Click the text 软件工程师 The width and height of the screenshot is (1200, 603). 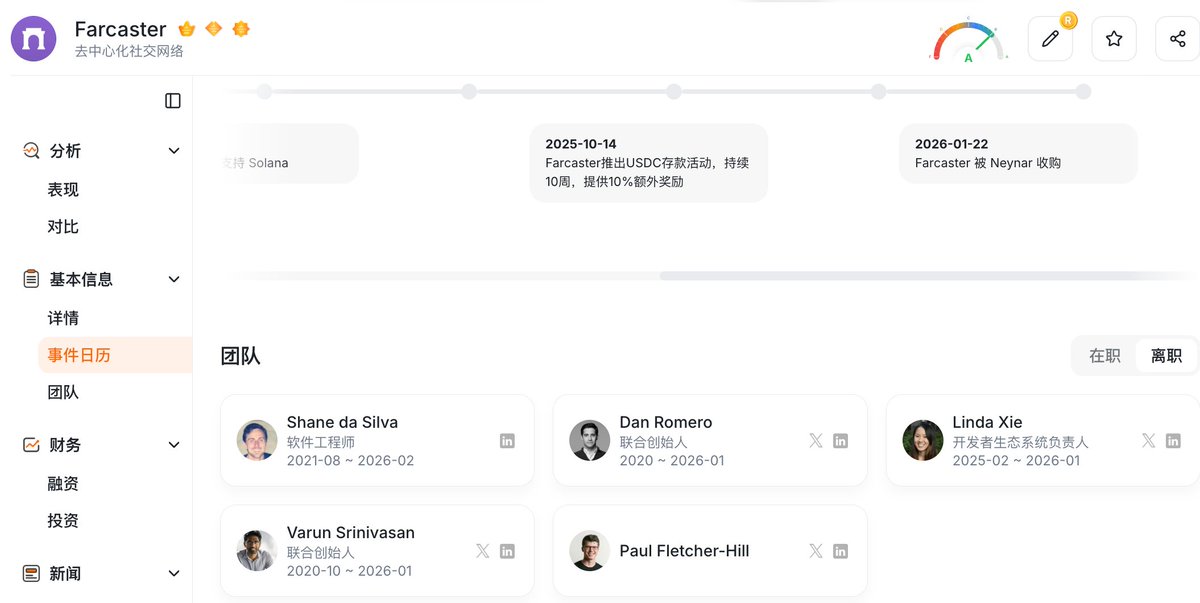[321, 442]
